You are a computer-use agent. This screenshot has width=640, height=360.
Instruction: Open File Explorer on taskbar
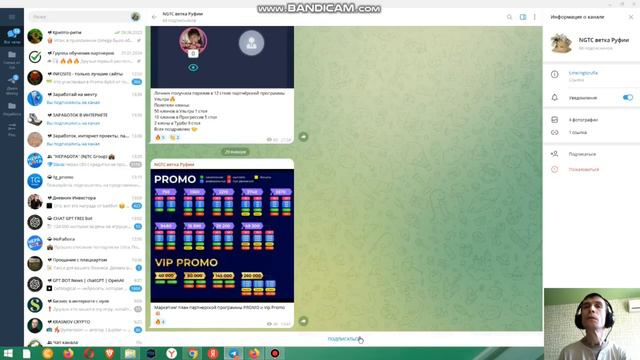coord(130,353)
